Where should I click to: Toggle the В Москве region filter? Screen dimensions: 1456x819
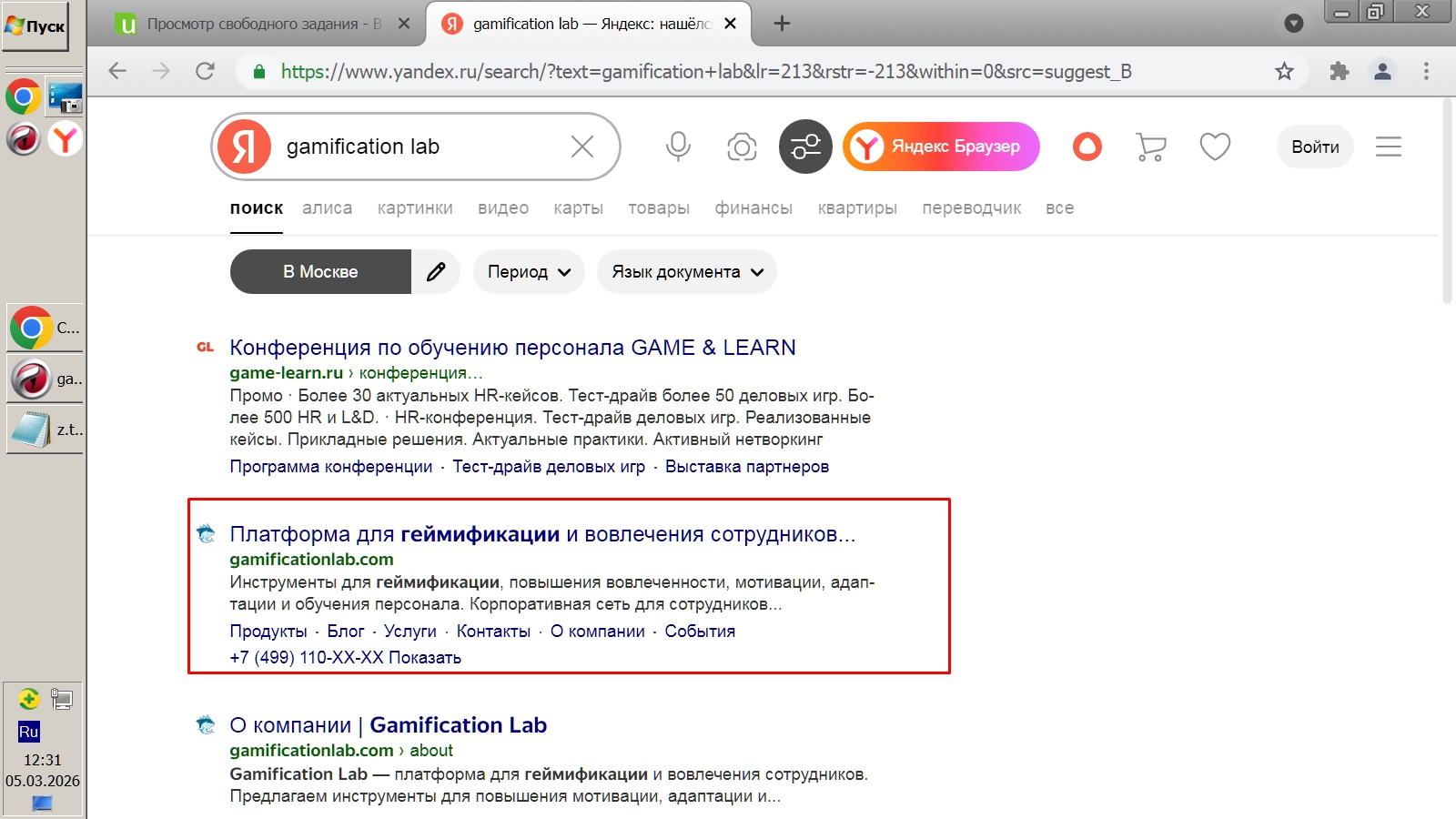320,272
